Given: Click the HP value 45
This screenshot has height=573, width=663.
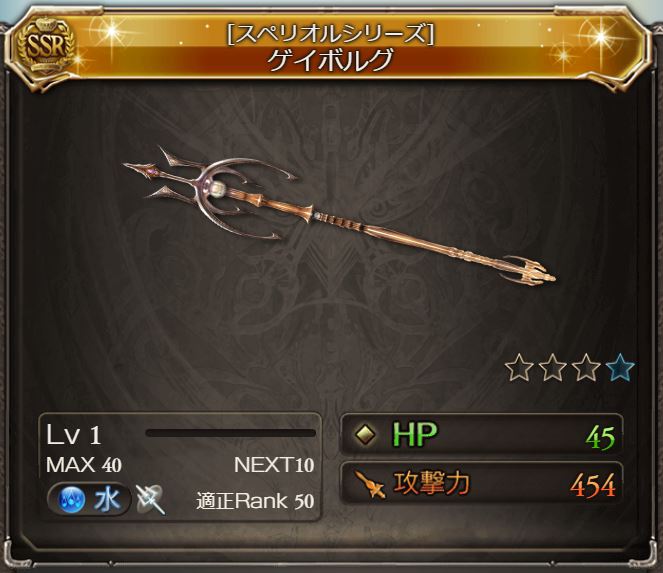Looking at the screenshot, I should click(x=600, y=437).
